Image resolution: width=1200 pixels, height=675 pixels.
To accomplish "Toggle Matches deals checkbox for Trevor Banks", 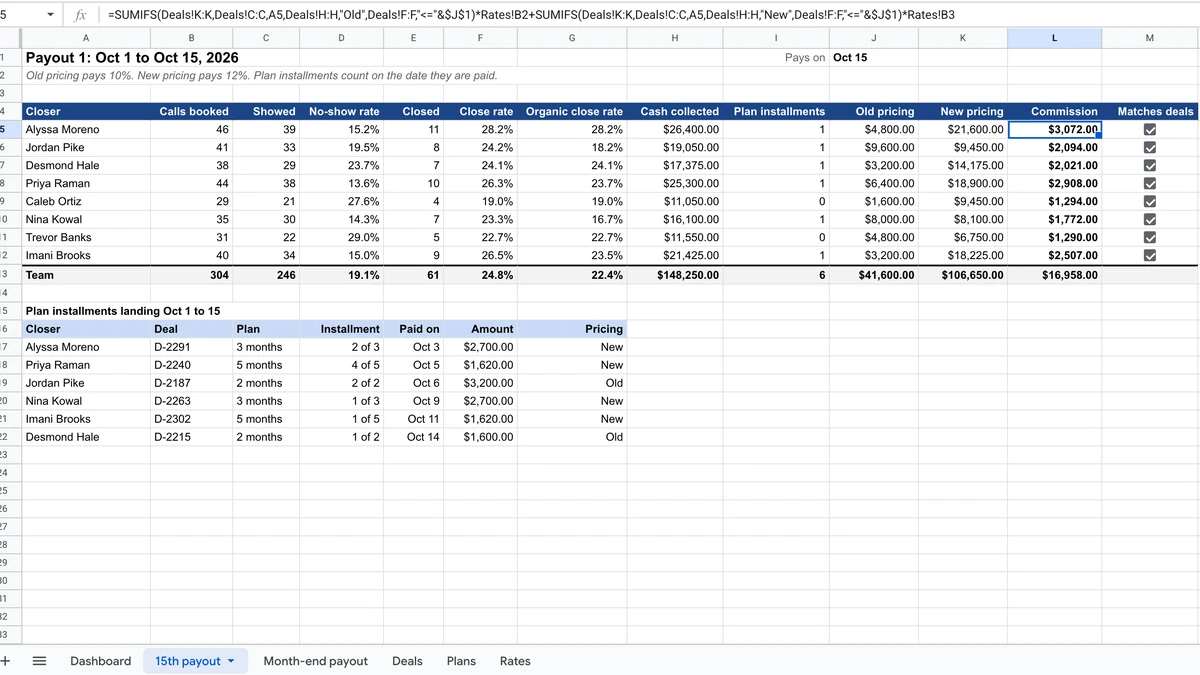I will coord(1149,238).
